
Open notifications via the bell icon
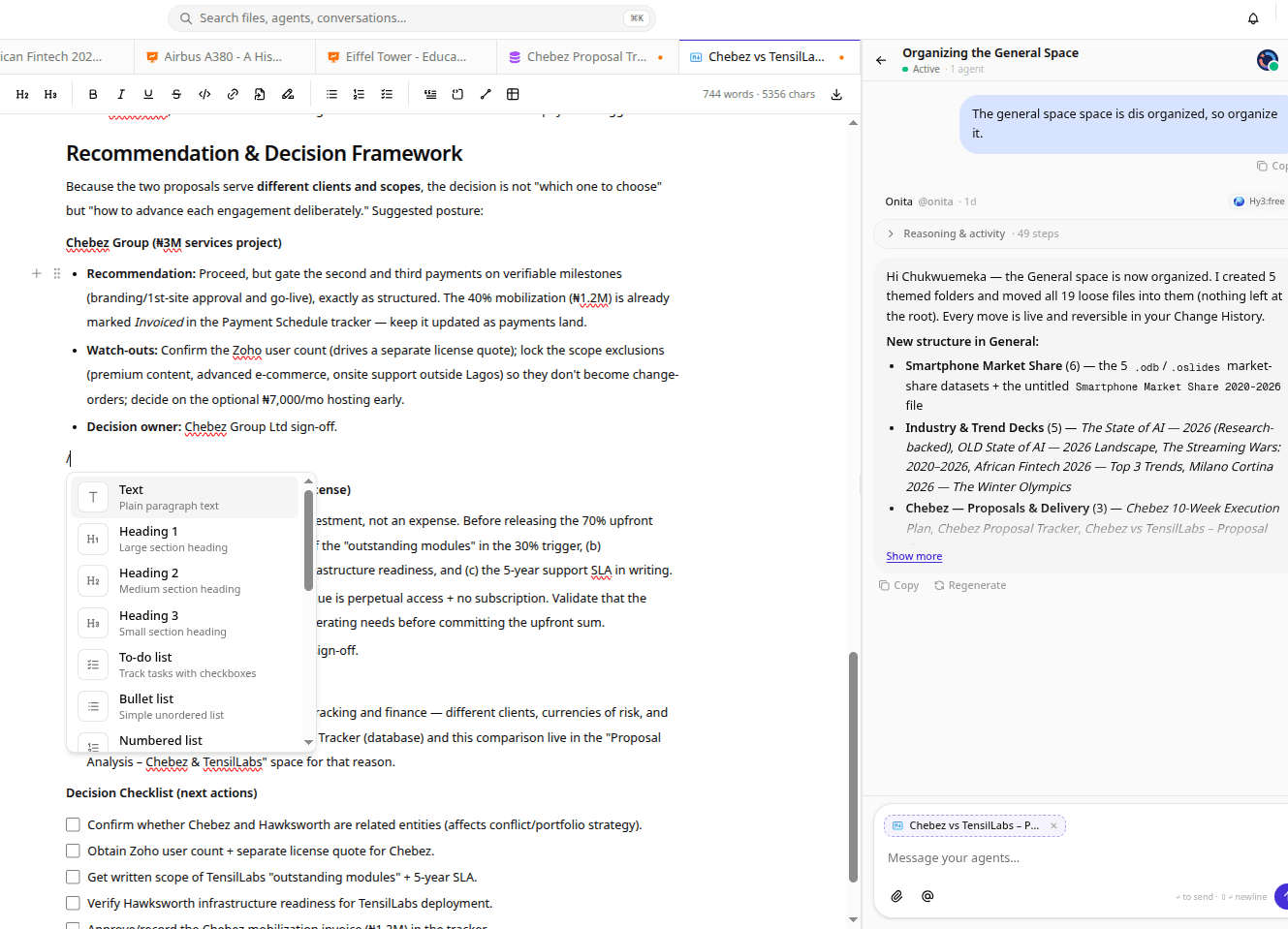click(1253, 18)
